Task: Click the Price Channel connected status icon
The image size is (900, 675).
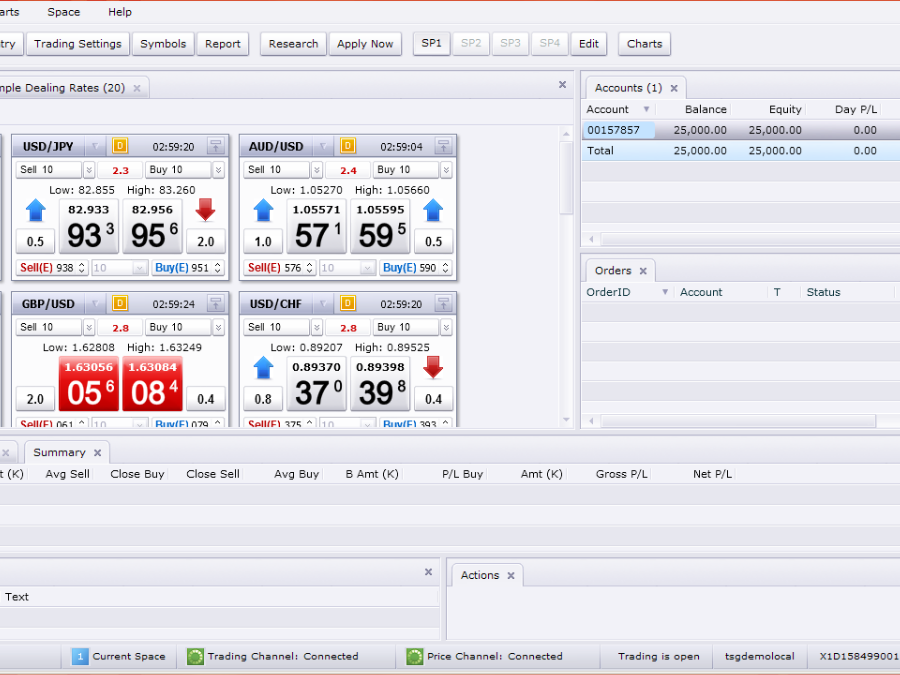Action: click(x=414, y=656)
